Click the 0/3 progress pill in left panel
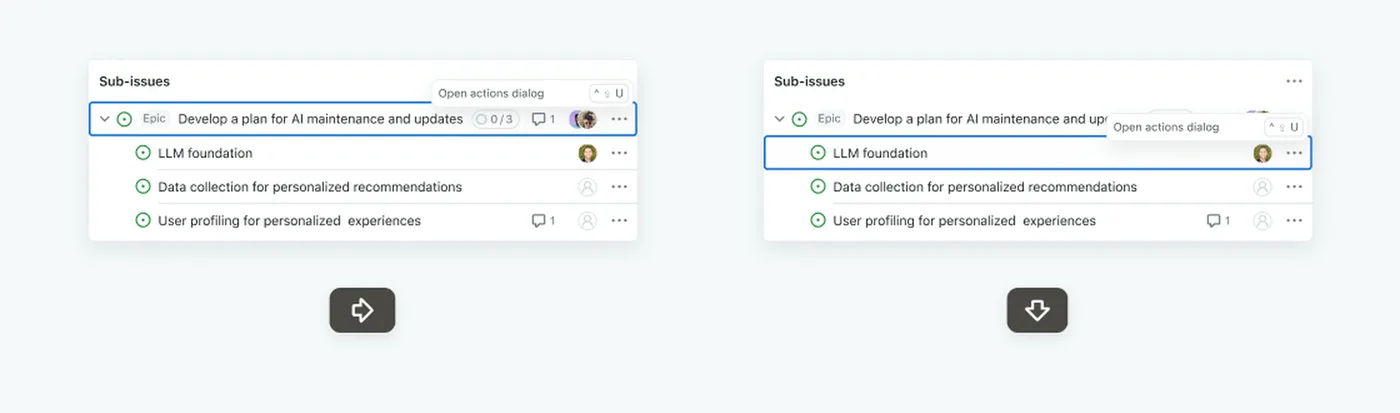 (495, 119)
